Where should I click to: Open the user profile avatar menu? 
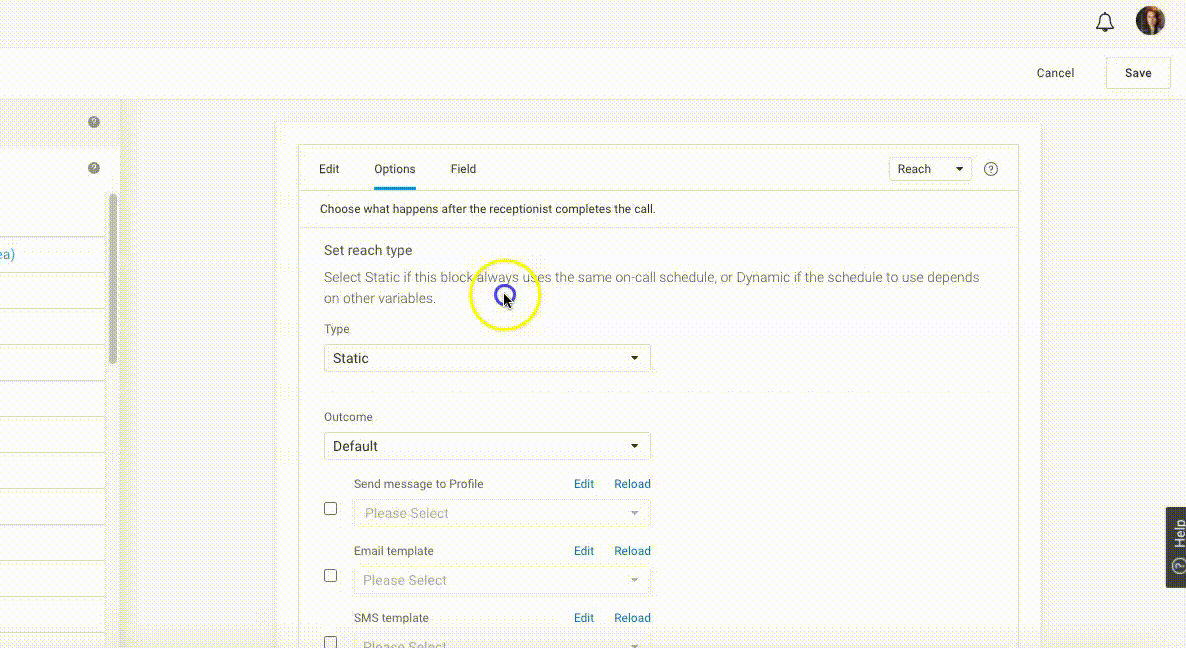(x=1150, y=21)
